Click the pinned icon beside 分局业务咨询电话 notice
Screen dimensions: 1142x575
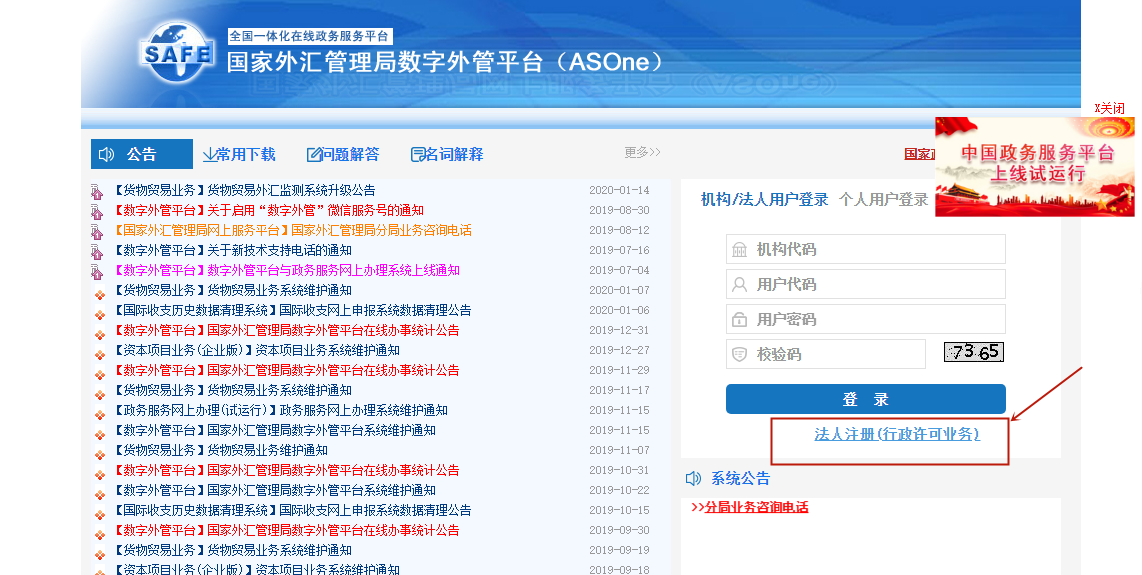tap(97, 232)
